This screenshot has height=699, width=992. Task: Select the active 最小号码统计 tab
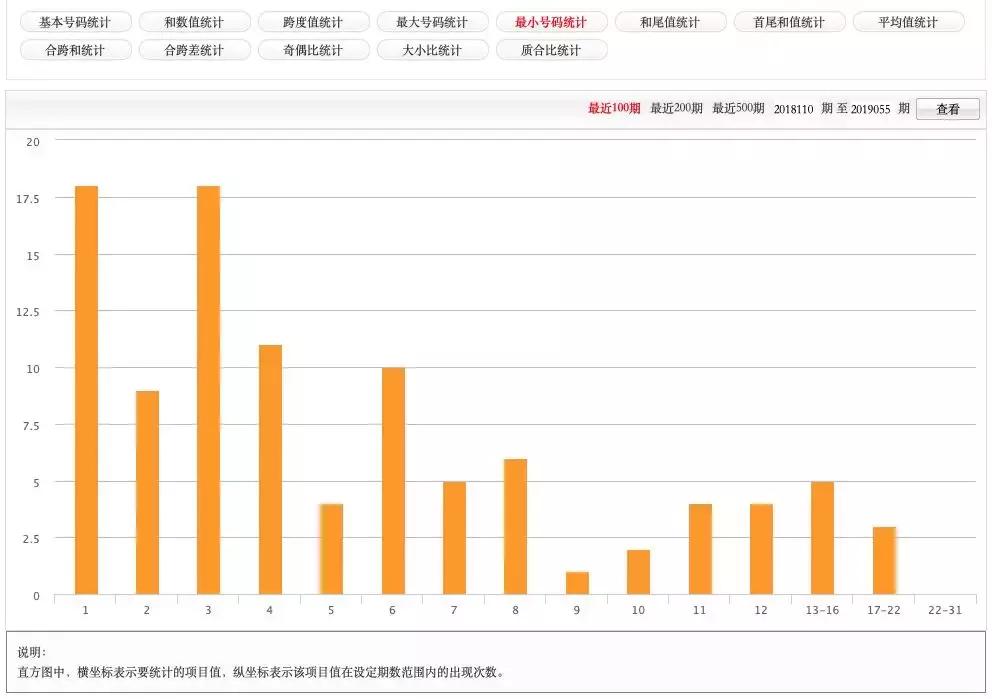coord(551,22)
